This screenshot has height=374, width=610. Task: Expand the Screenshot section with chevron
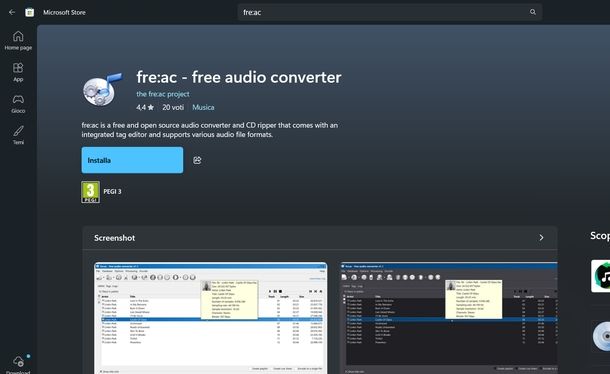[541, 238]
